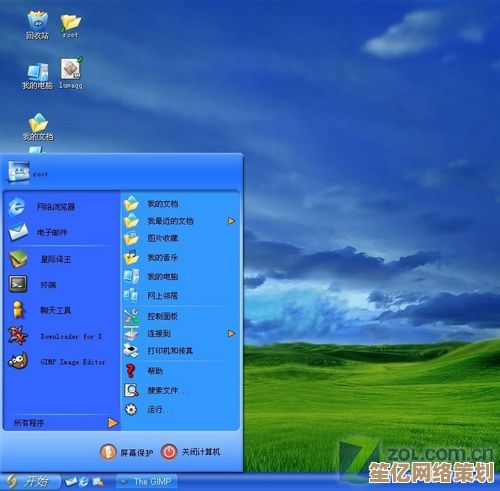Open the 我的电脑 desktop icon

tap(37, 76)
